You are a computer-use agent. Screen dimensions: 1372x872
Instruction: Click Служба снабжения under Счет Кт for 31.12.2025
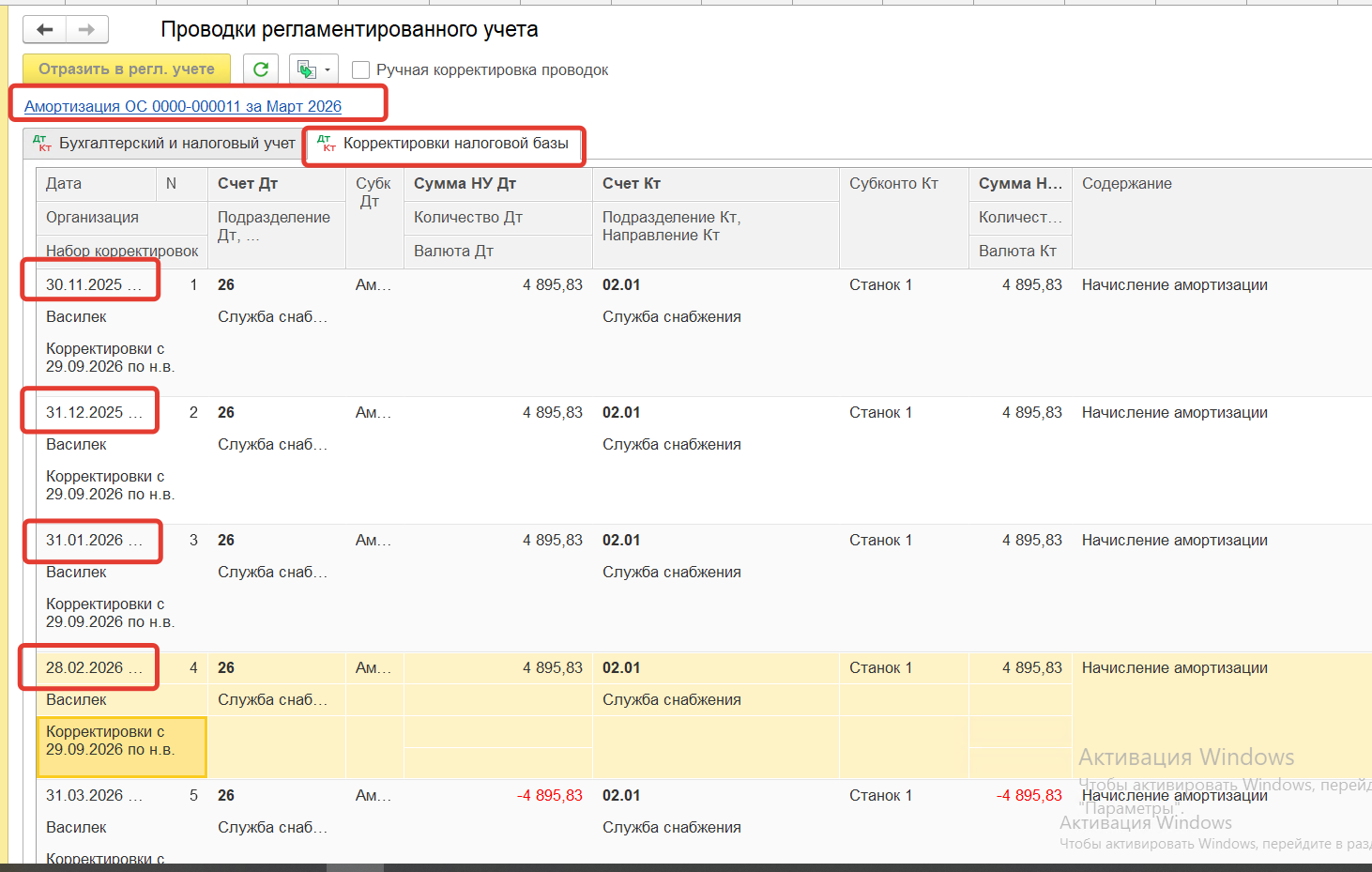coord(672,445)
